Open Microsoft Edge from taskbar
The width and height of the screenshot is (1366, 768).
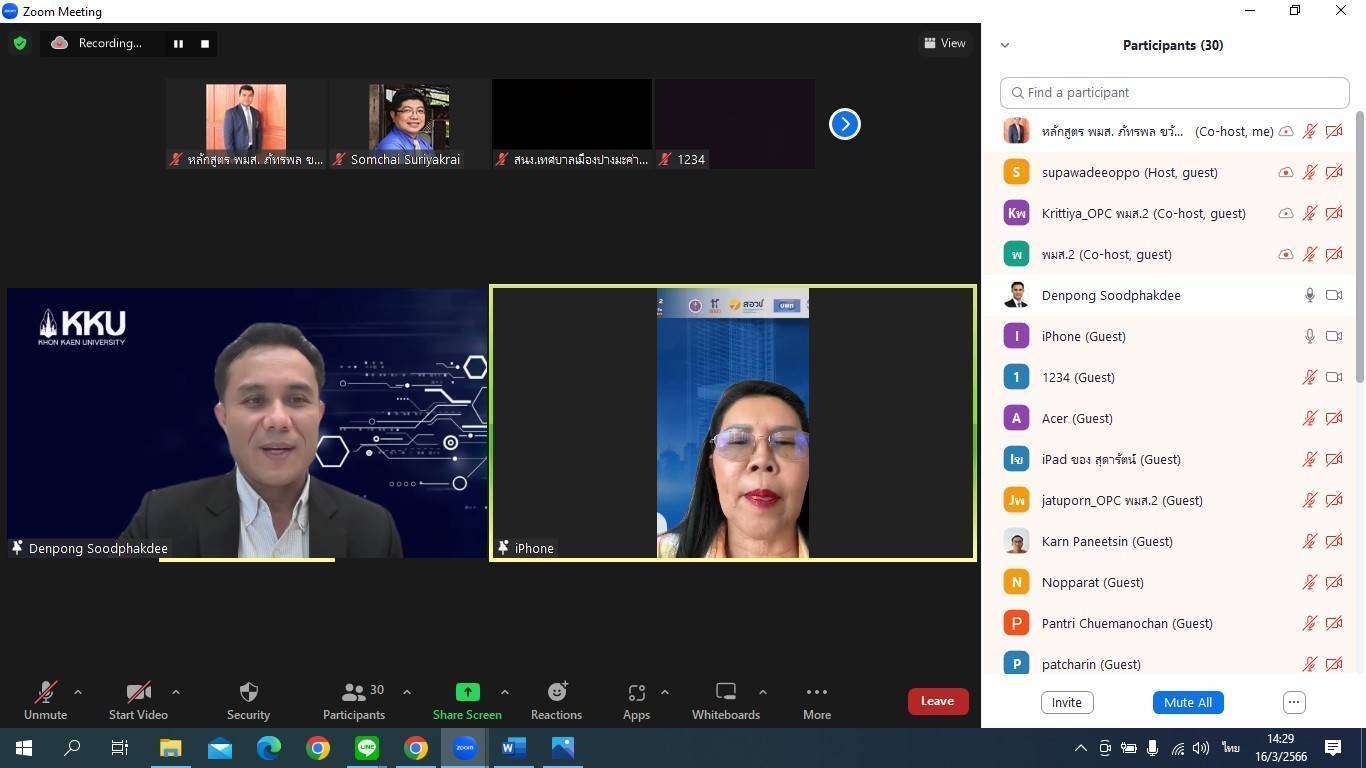tap(268, 748)
